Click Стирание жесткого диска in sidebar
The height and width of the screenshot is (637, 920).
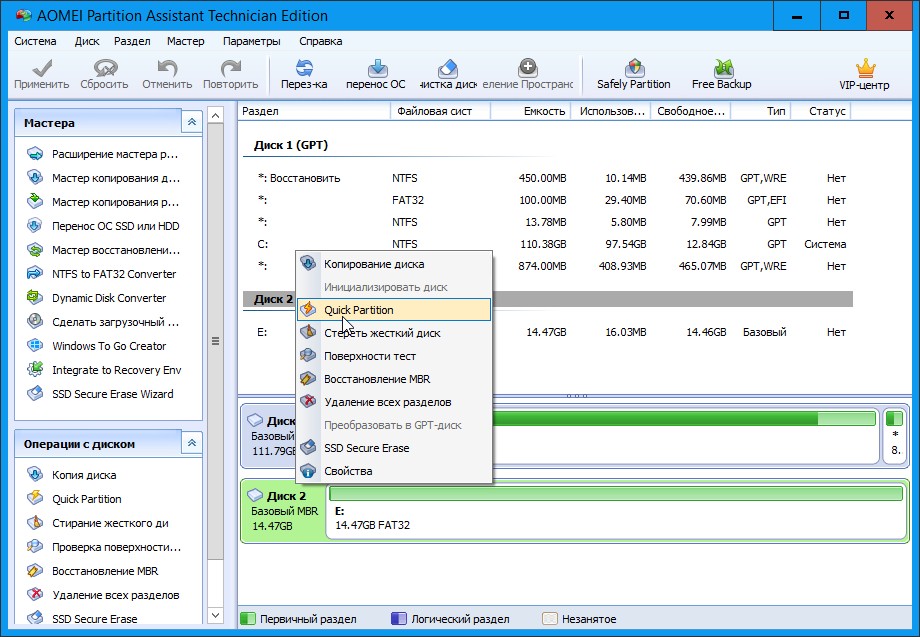98,523
